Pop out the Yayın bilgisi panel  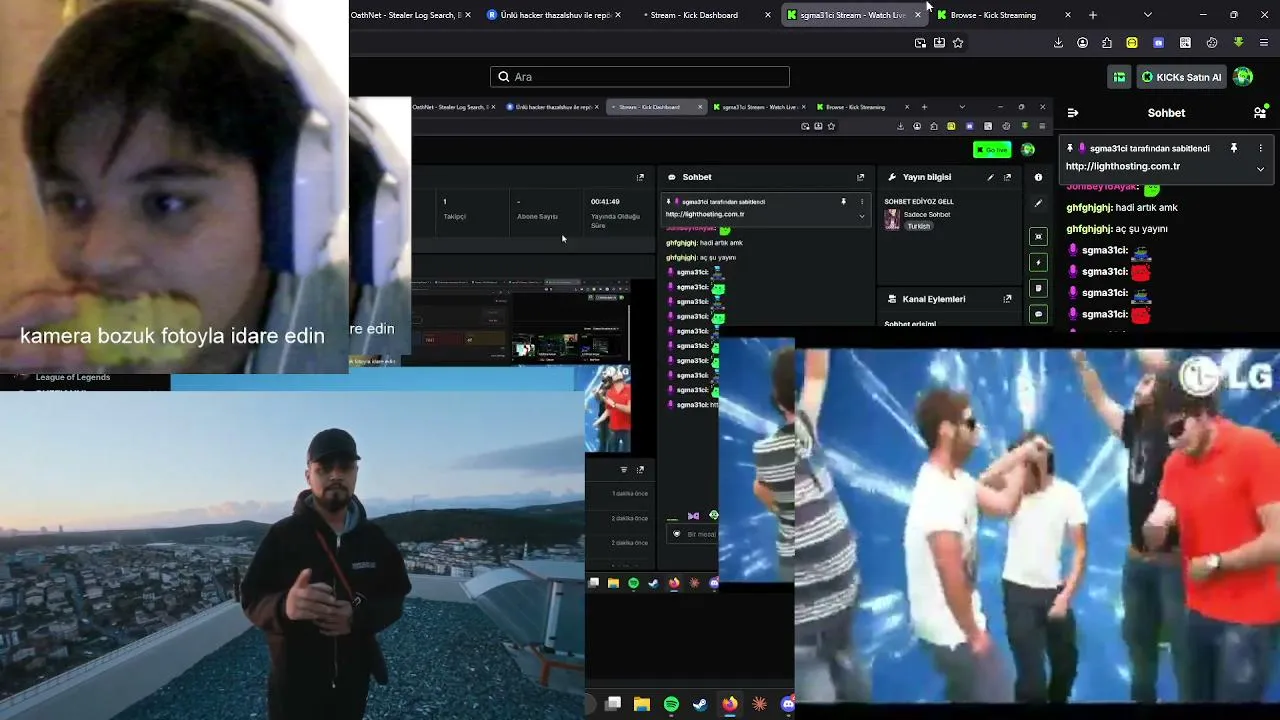[x=1007, y=177]
